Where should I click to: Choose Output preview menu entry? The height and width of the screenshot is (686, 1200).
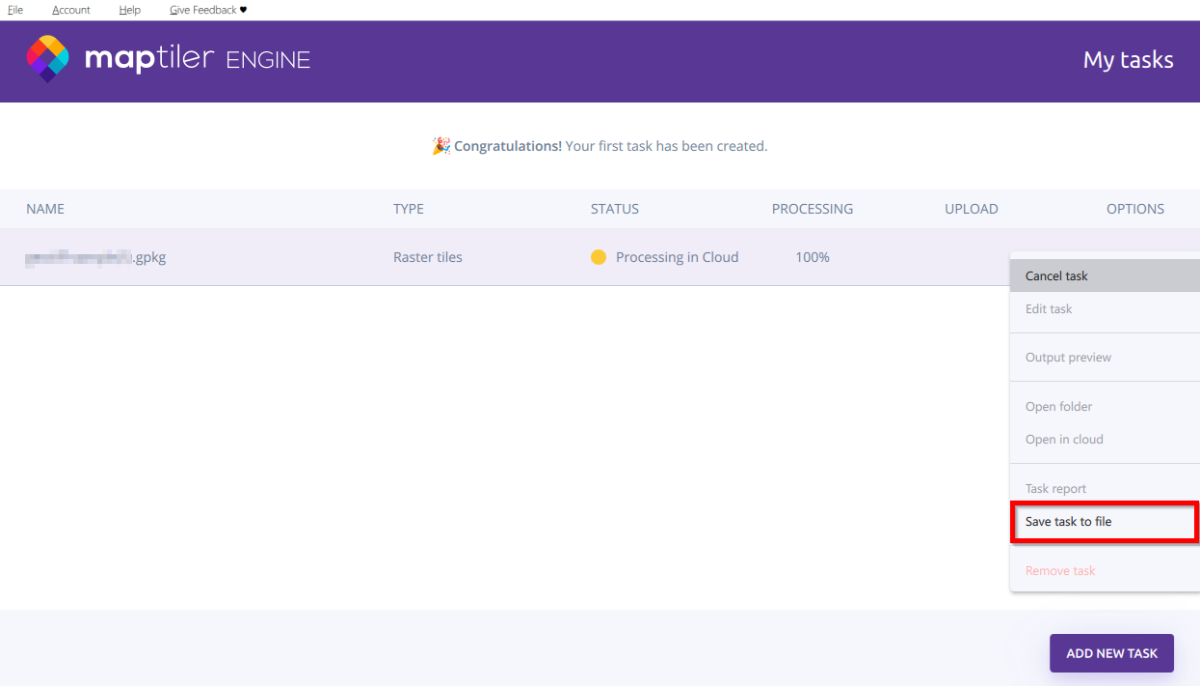(1068, 357)
